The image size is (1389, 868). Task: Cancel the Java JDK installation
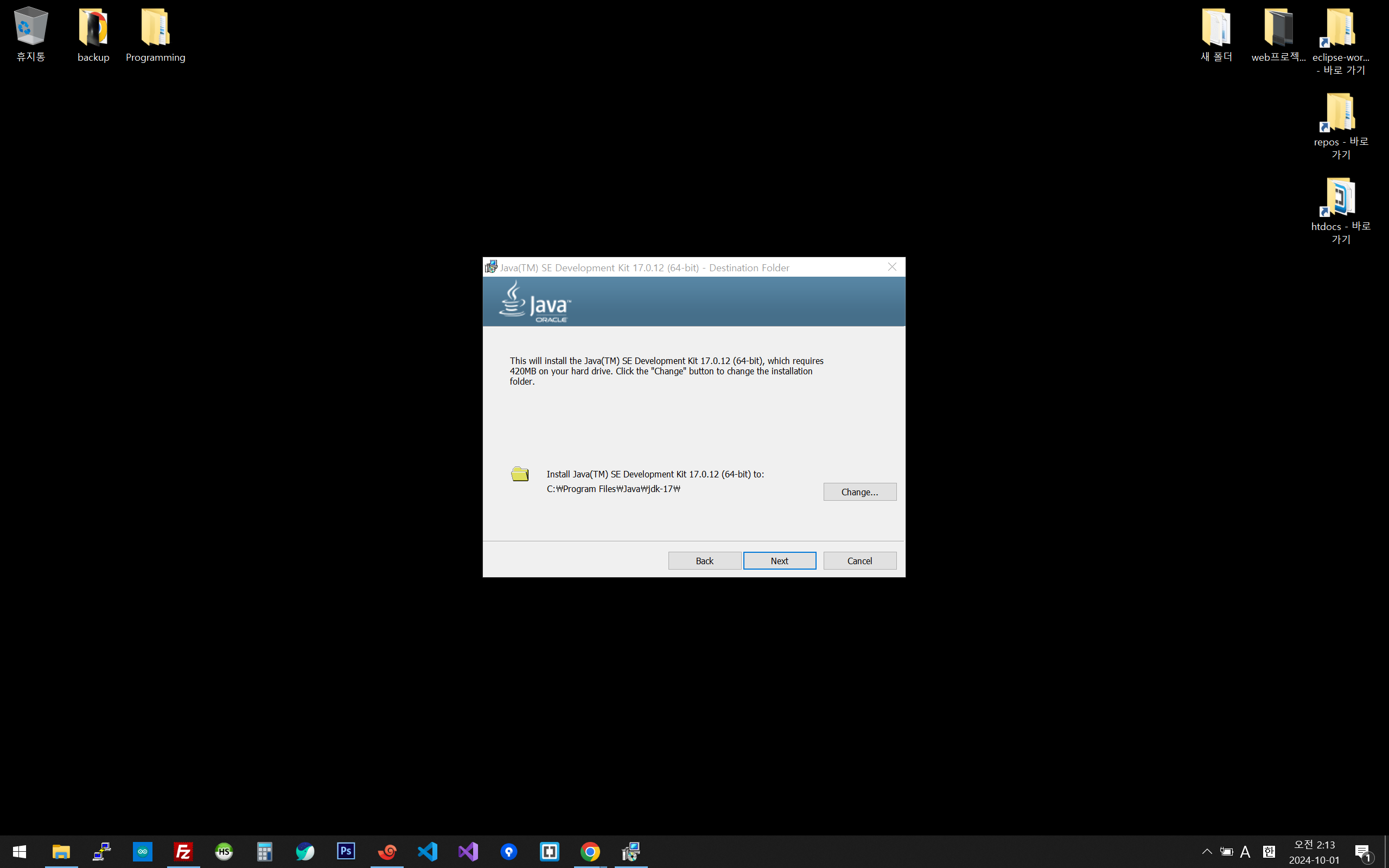[859, 560]
